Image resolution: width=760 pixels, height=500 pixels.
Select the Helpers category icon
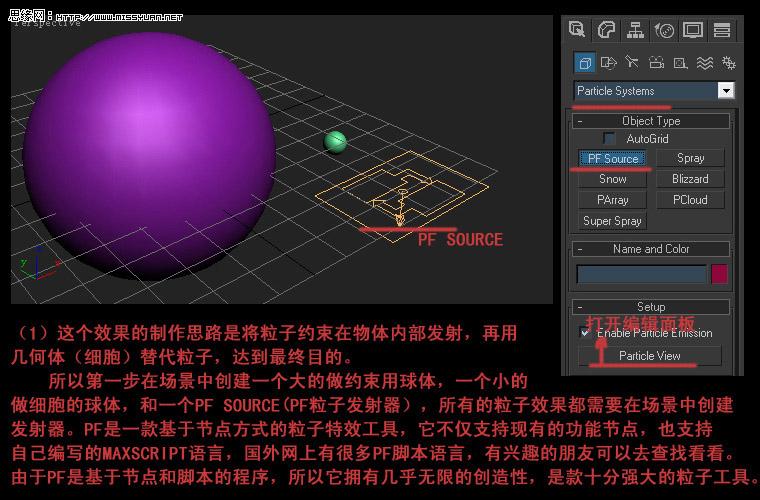click(x=681, y=62)
